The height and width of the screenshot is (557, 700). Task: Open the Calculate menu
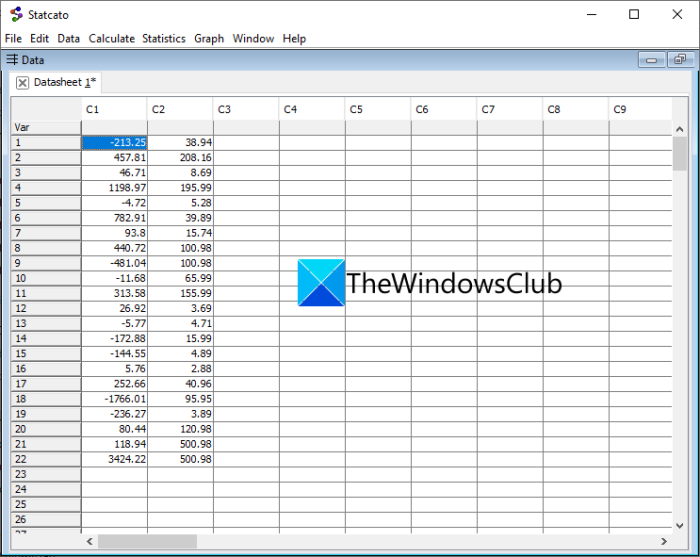point(112,39)
